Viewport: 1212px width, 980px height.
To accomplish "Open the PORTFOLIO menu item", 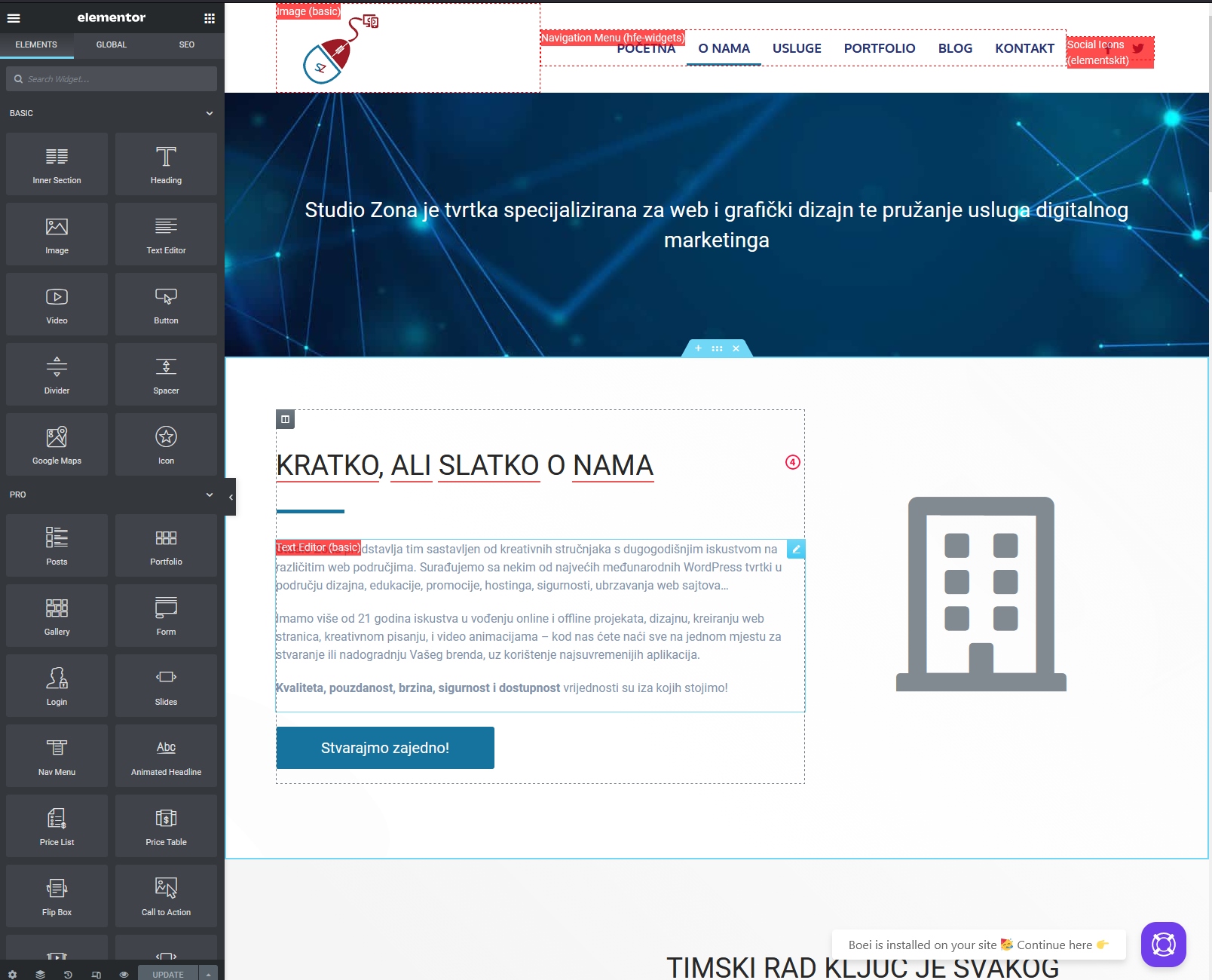I will (880, 48).
